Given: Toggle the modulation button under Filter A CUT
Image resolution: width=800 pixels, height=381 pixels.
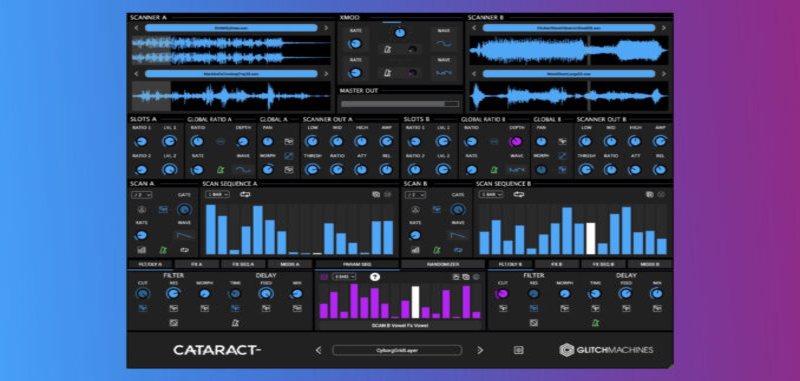Looking at the screenshot, I should click(143, 308).
